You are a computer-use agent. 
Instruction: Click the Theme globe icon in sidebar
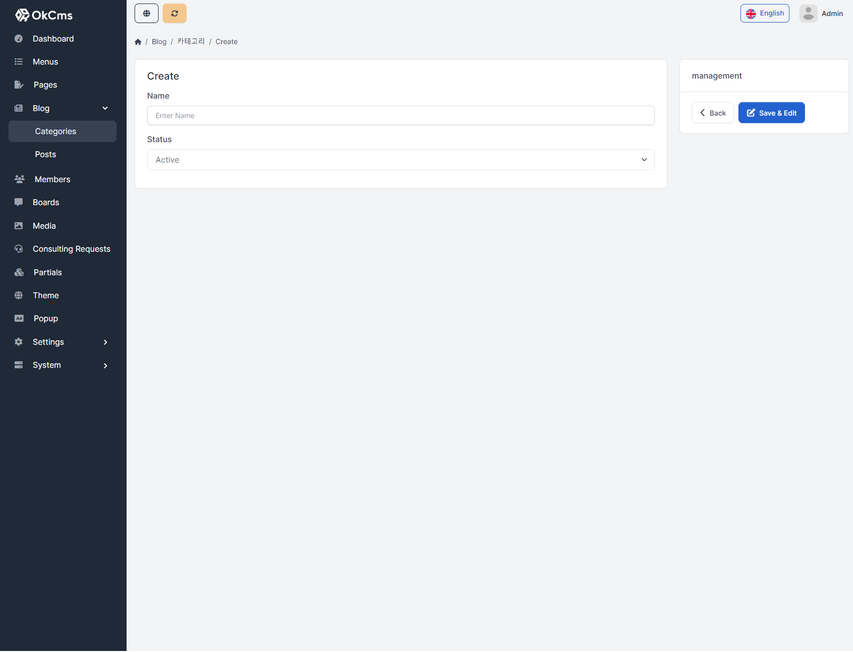tap(19, 296)
